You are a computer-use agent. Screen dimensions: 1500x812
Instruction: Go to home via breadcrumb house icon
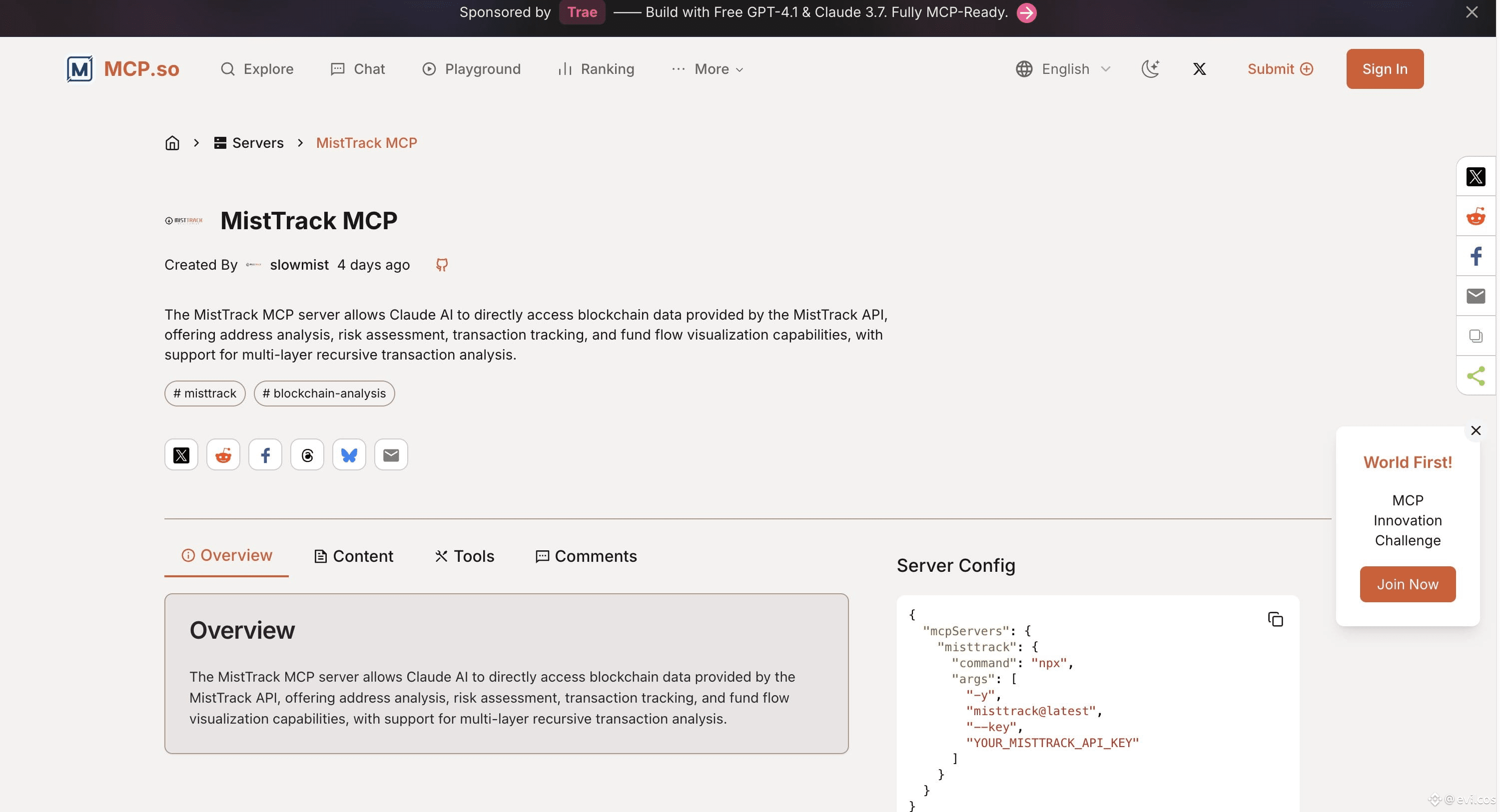point(172,143)
